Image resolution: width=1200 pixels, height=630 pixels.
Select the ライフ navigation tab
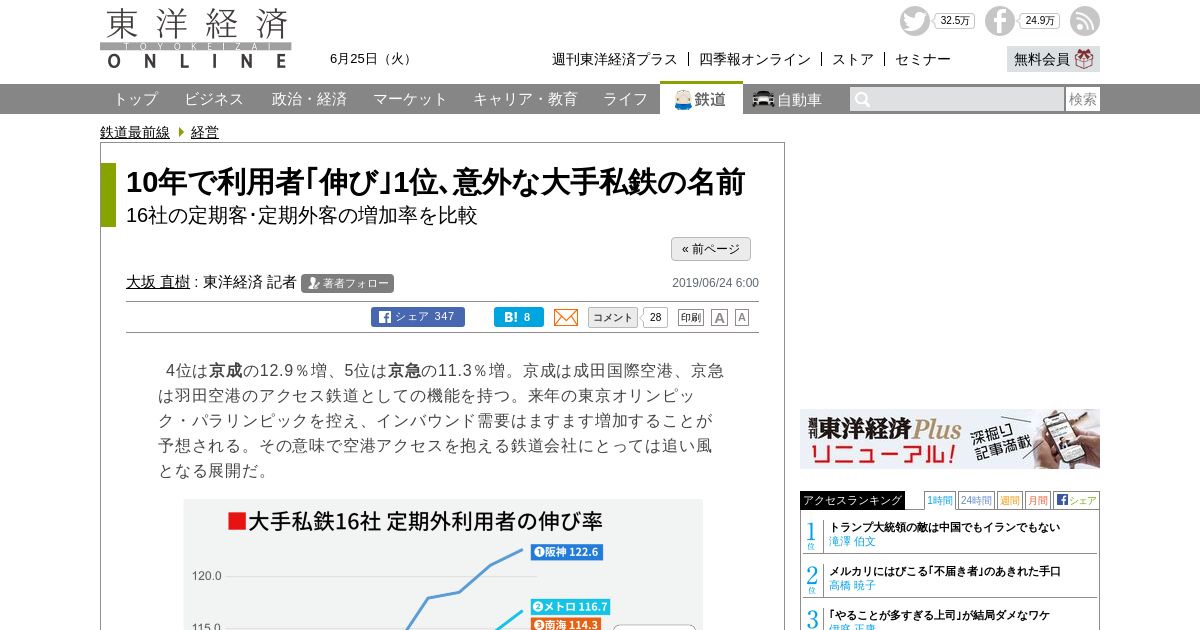tap(625, 99)
